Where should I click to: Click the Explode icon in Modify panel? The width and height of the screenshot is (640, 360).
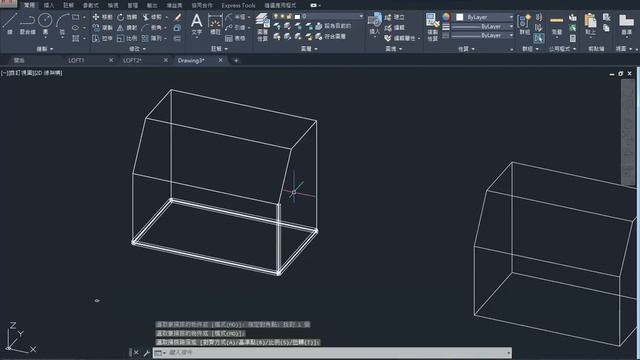click(x=177, y=28)
